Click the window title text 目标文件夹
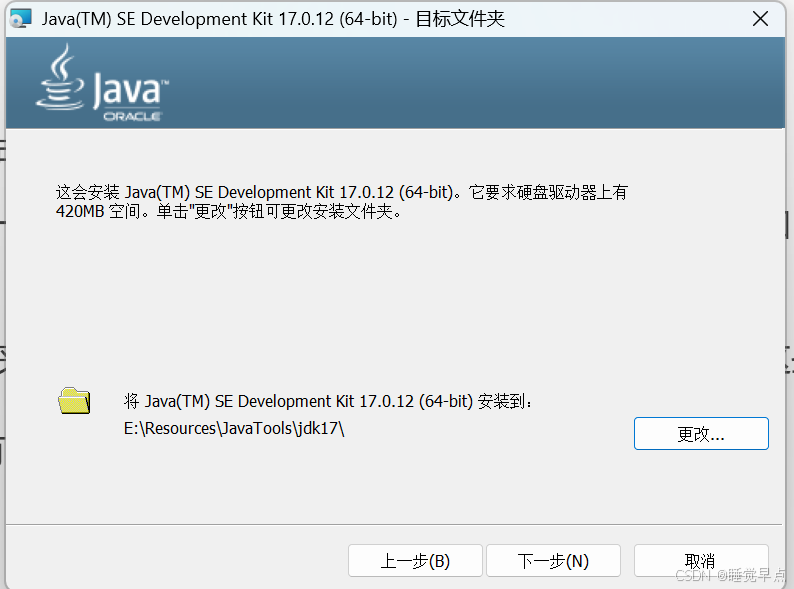Image resolution: width=794 pixels, height=589 pixels. 460,19
